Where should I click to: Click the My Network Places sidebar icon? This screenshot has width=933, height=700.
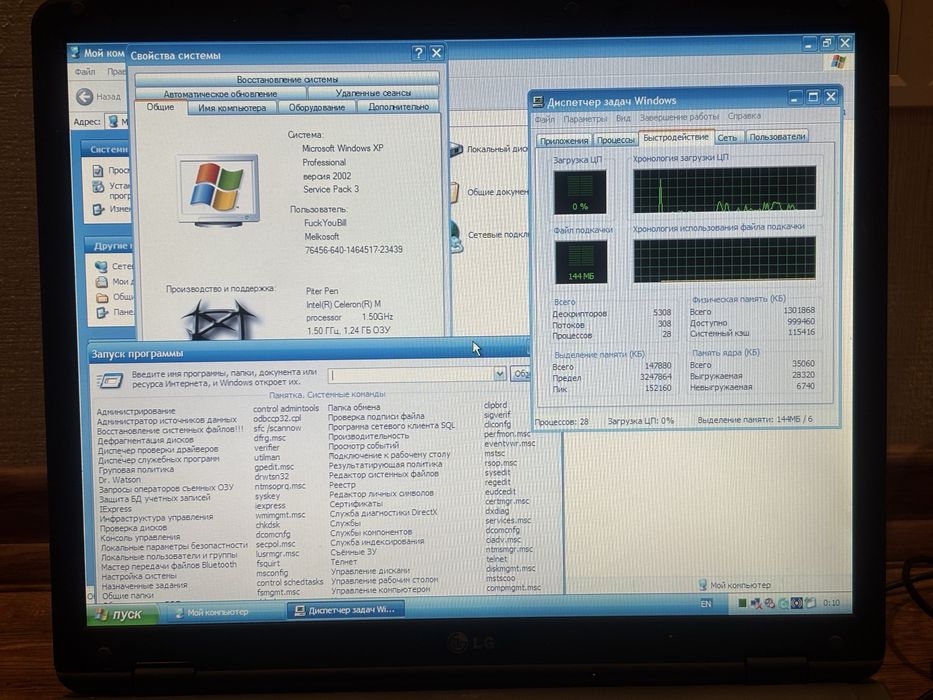(x=101, y=266)
